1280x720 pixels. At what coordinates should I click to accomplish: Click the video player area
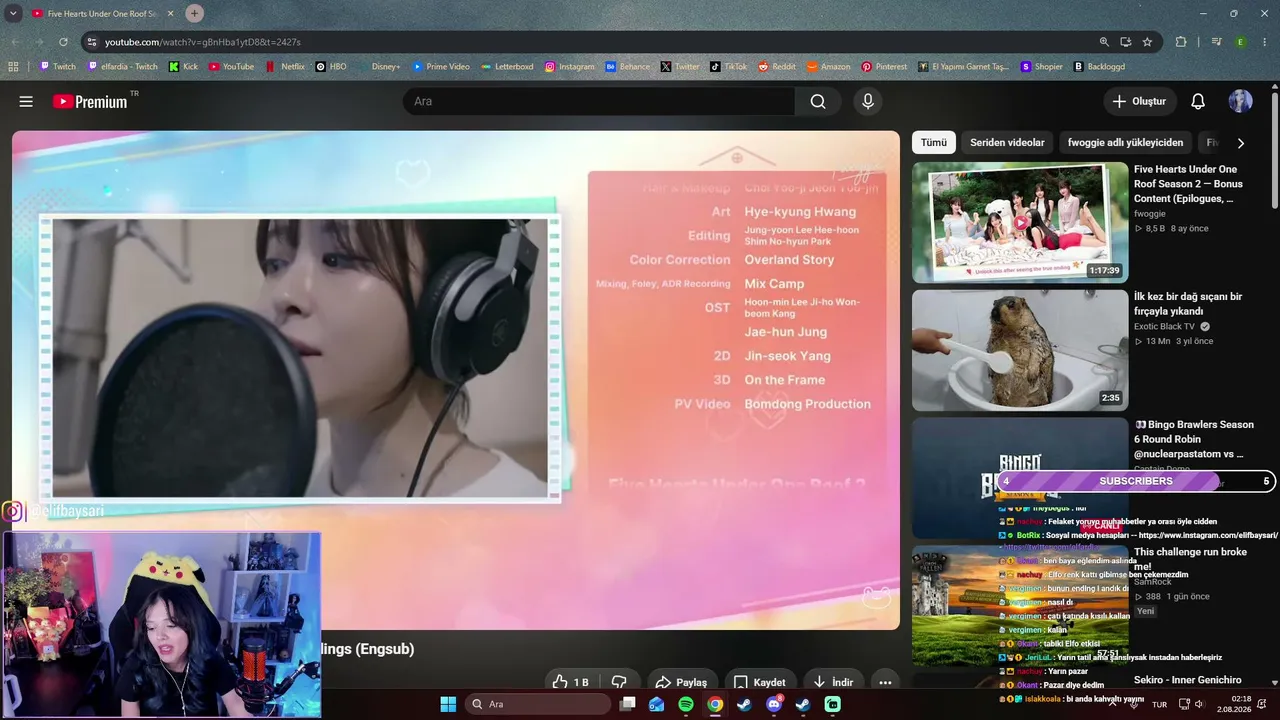[456, 380]
